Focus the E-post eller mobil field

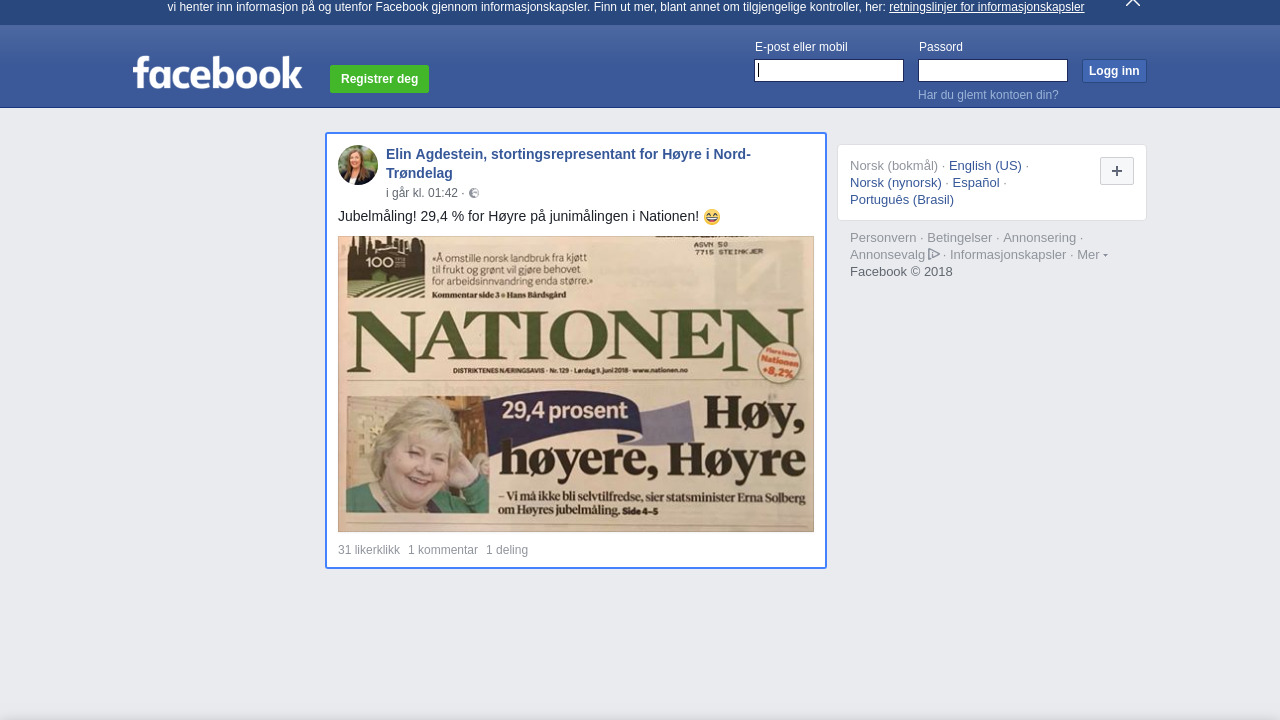[829, 70]
